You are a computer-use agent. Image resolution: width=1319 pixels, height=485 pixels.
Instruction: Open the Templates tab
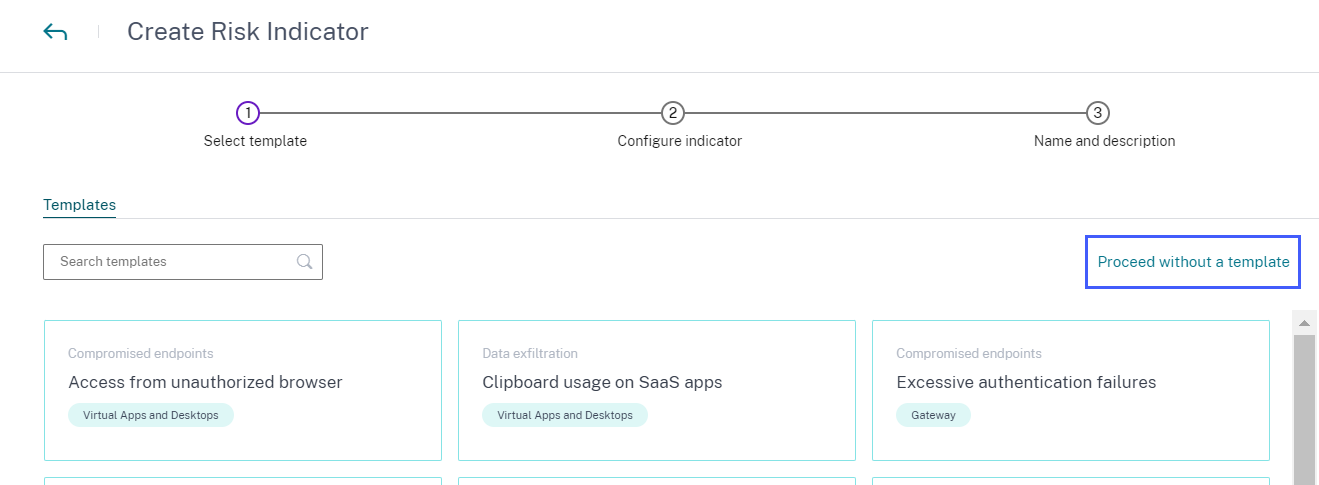[79, 204]
